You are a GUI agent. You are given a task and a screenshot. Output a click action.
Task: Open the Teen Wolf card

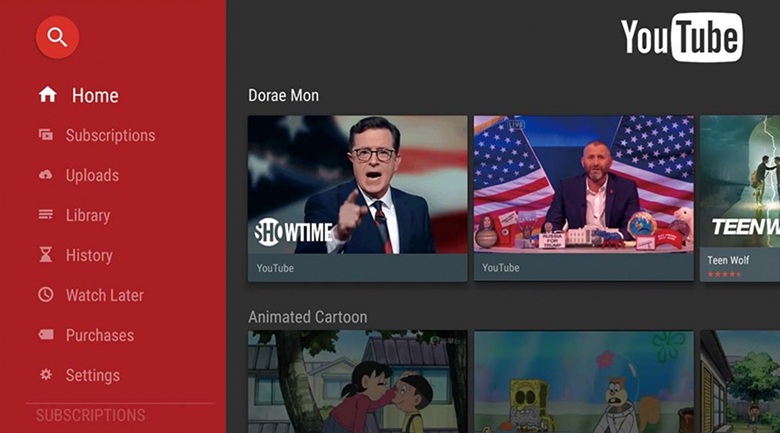(740, 199)
